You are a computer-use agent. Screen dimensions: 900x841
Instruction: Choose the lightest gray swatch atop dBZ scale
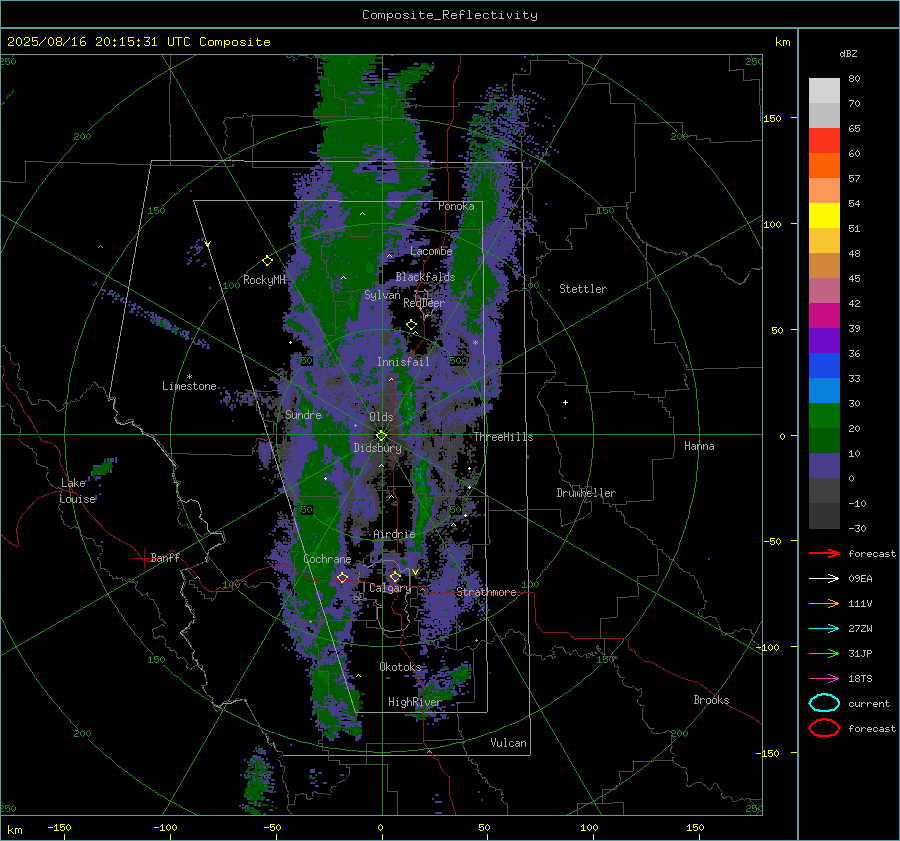click(824, 90)
